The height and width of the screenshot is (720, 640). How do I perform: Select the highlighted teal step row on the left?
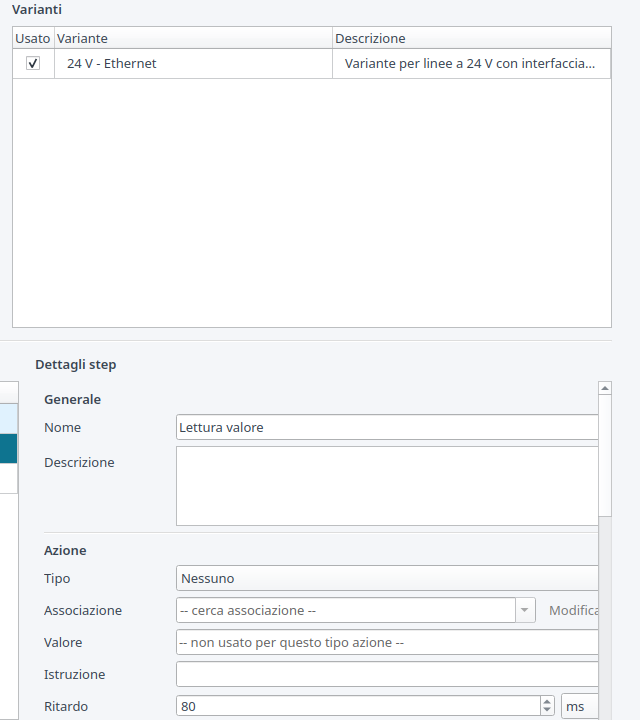[8, 448]
